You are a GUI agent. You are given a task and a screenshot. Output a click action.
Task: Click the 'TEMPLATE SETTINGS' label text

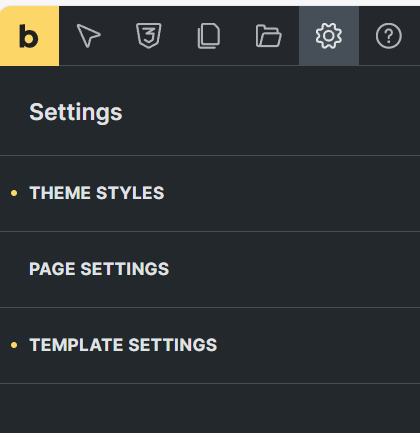click(x=123, y=345)
